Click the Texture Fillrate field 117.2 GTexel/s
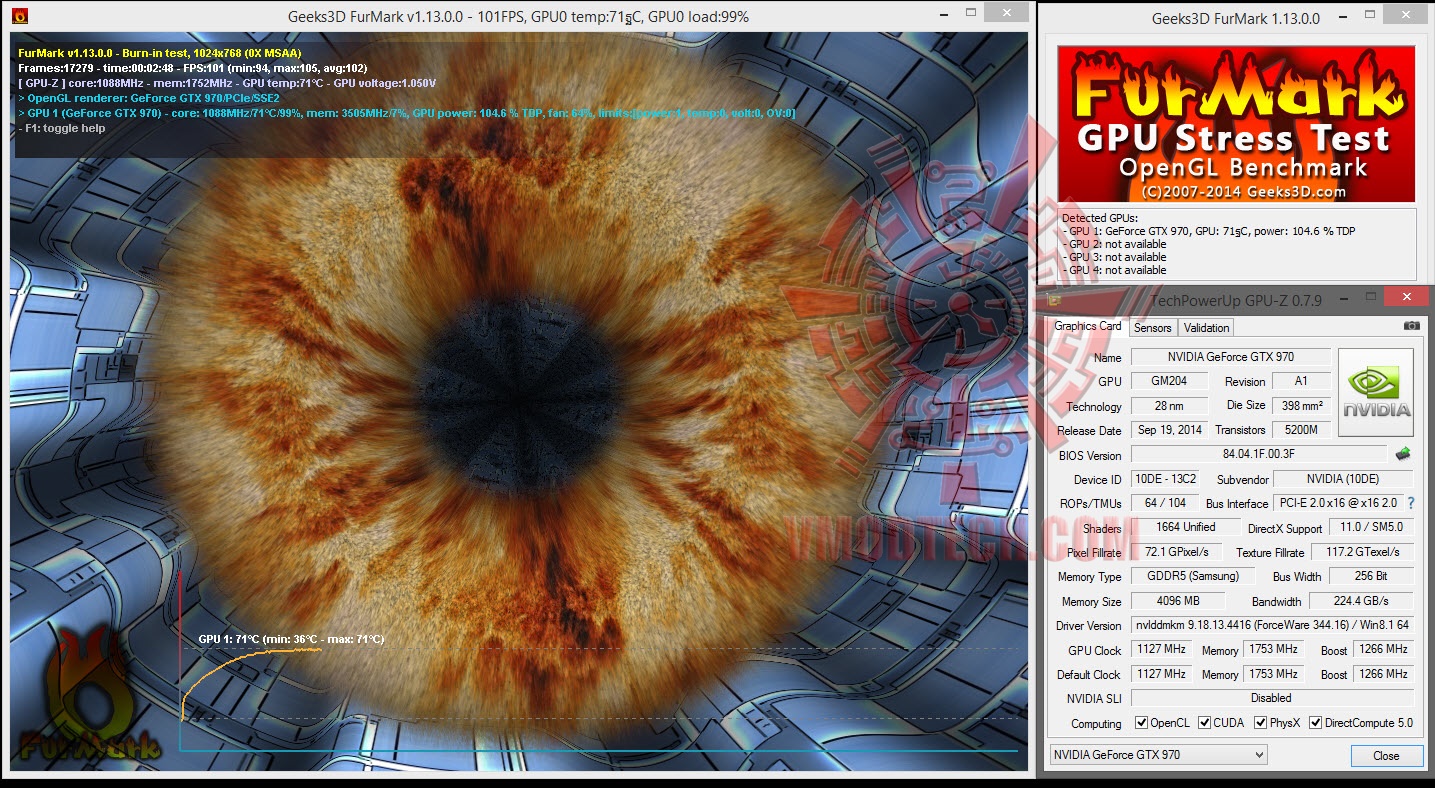The image size is (1435, 788). point(1362,552)
